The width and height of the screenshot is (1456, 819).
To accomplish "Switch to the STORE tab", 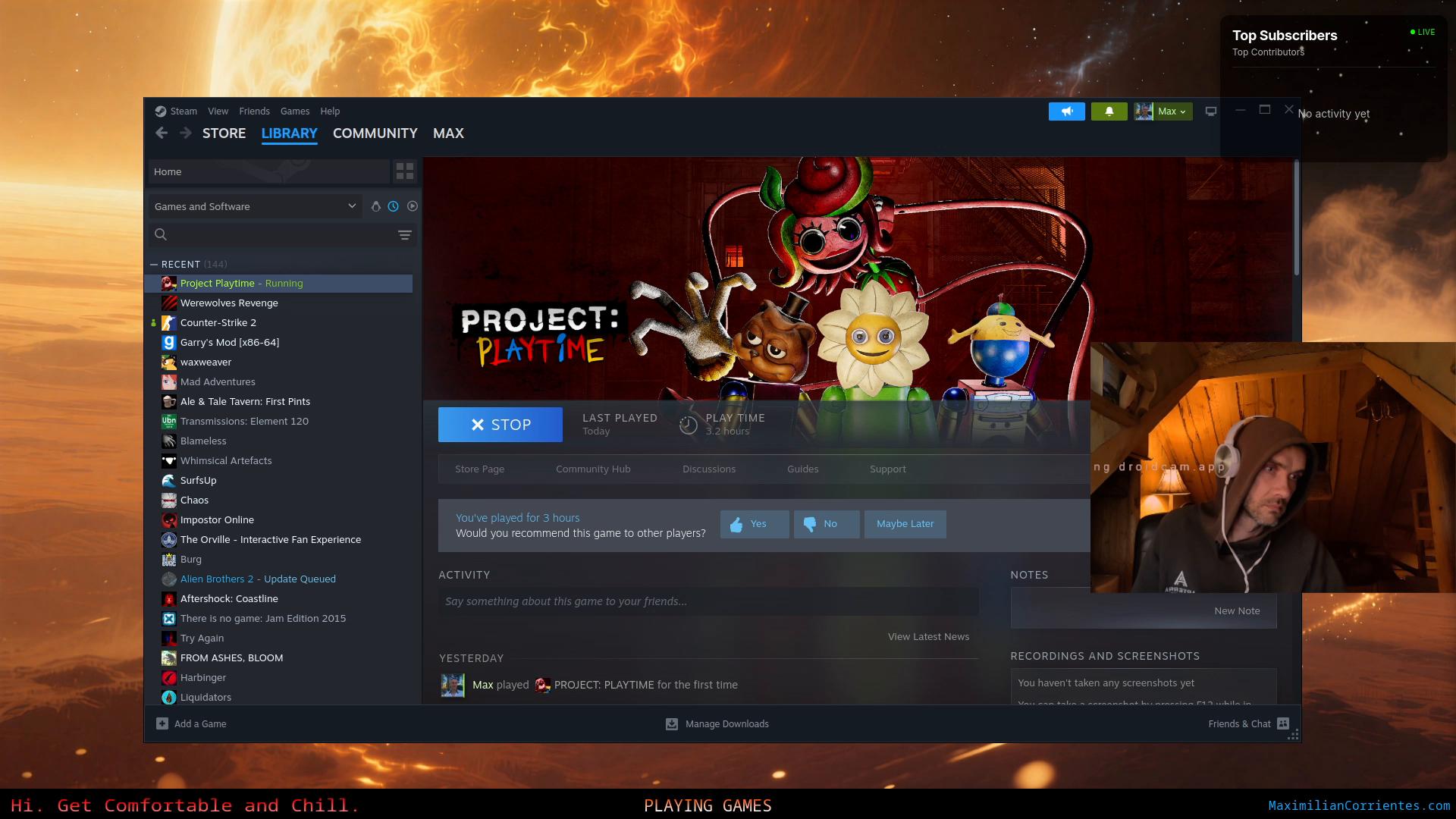I will [x=224, y=133].
